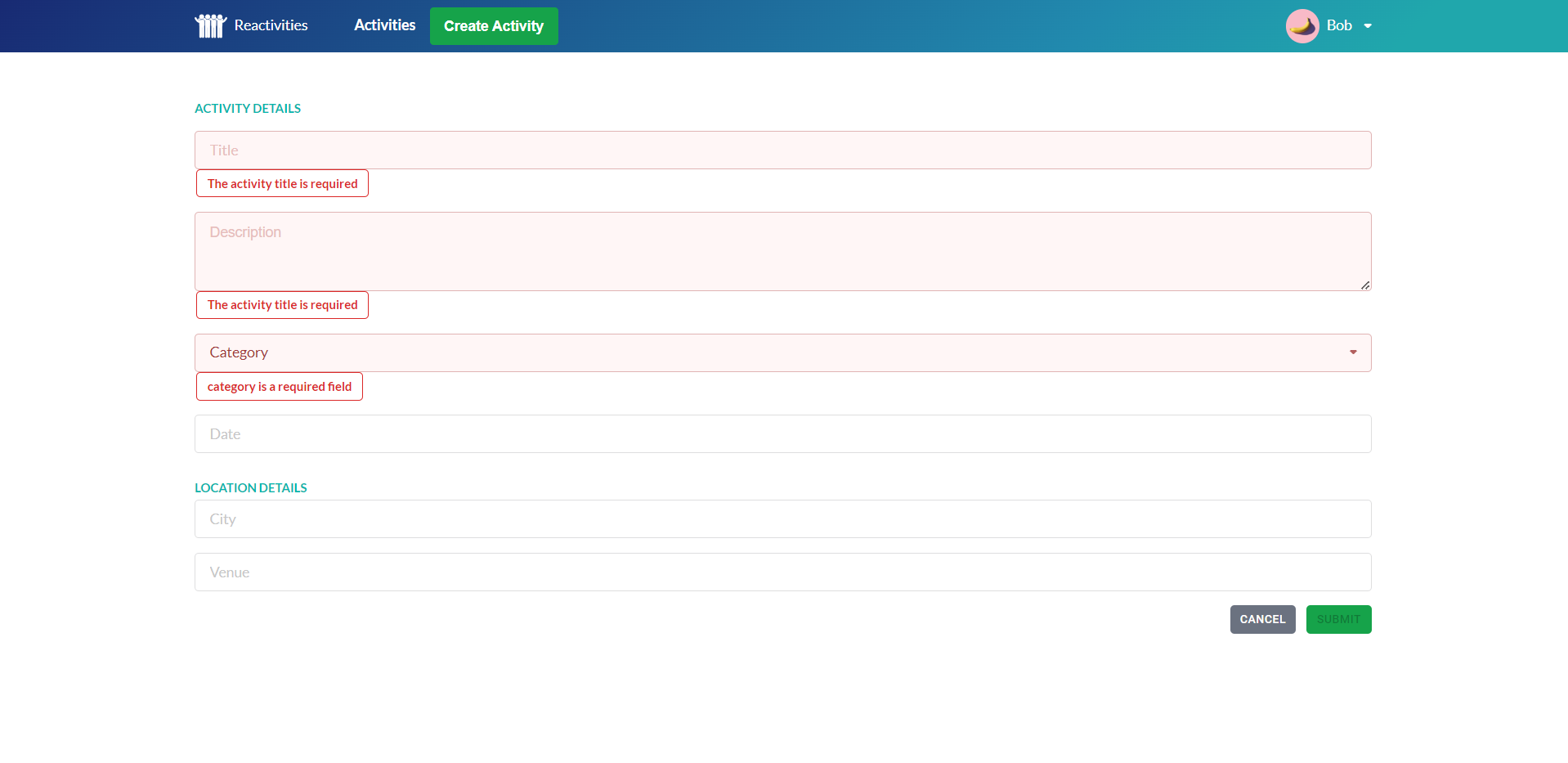
Task: Click the Venue input field
Action: click(782, 572)
